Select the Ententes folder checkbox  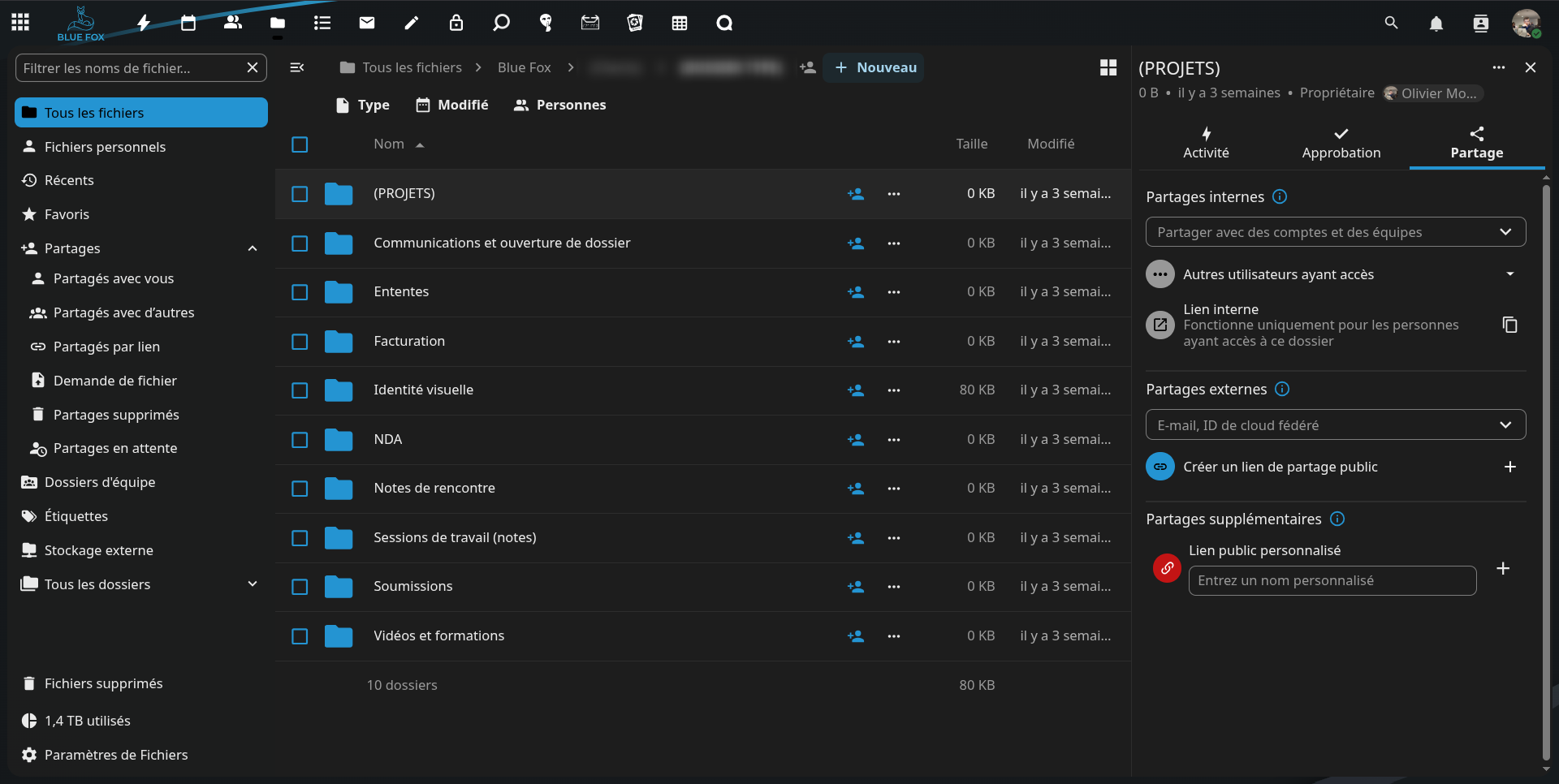pyautogui.click(x=300, y=292)
